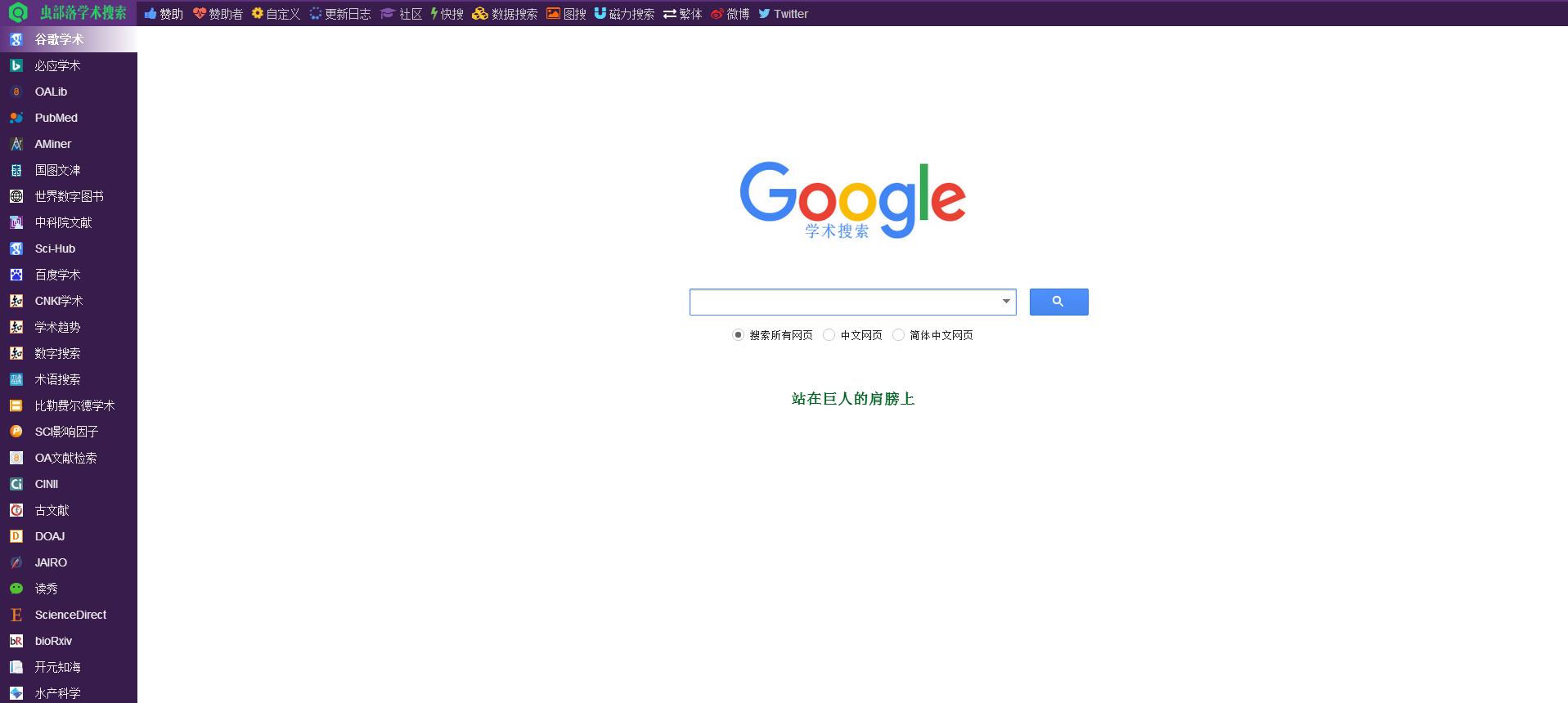The height and width of the screenshot is (703, 1568).
Task: Click the 水产科学 sidebar link
Action: pyautogui.click(x=57, y=693)
